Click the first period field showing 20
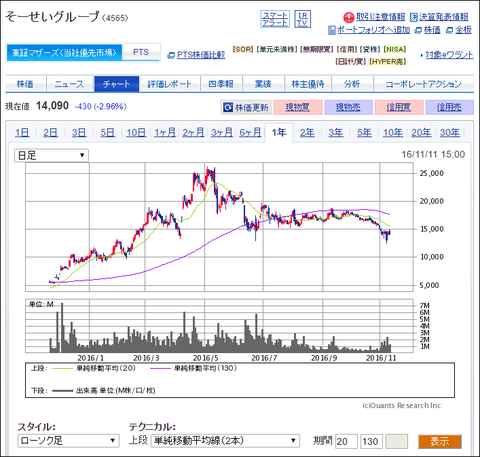 [x=346, y=441]
